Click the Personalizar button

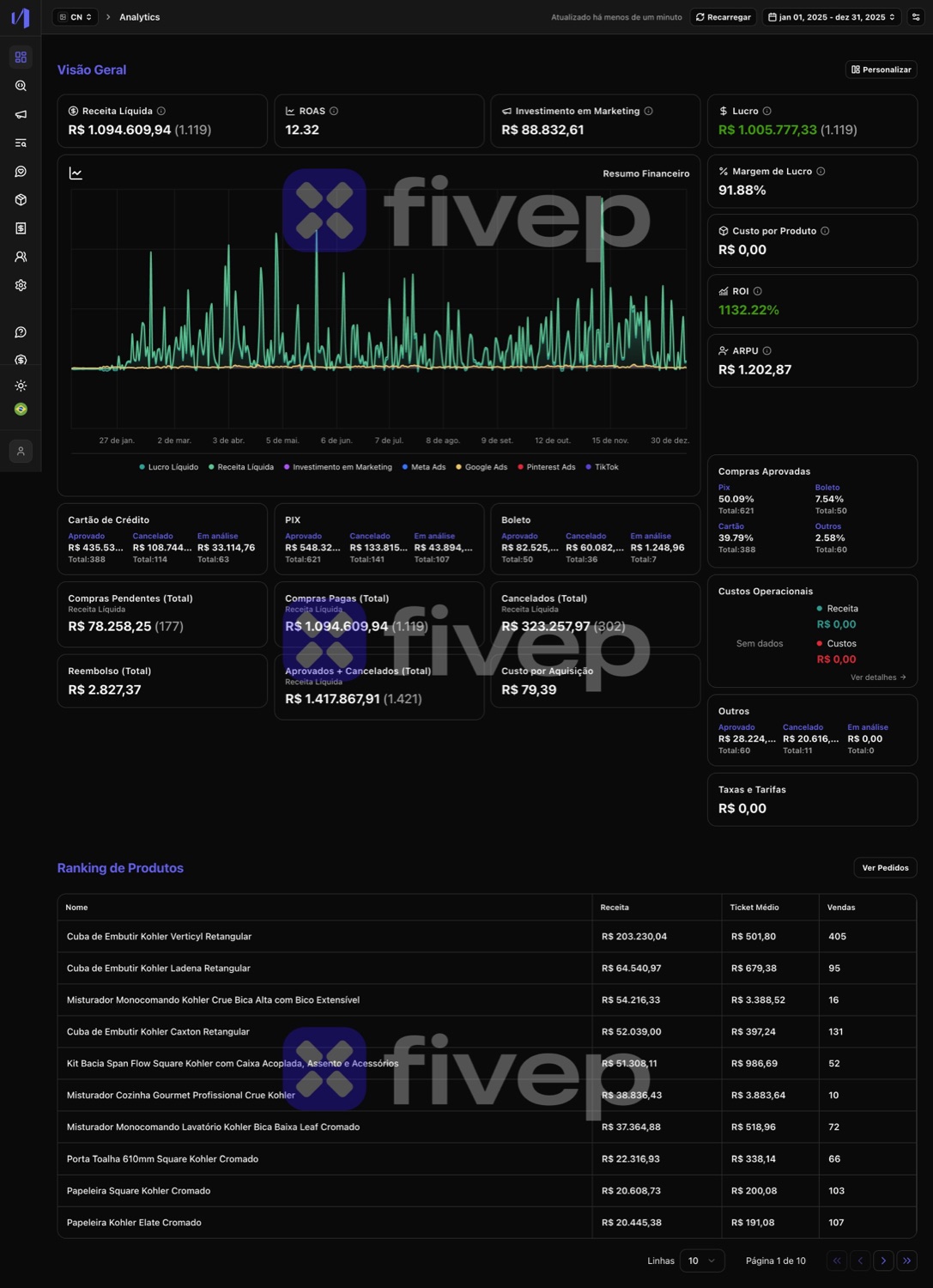click(x=881, y=70)
